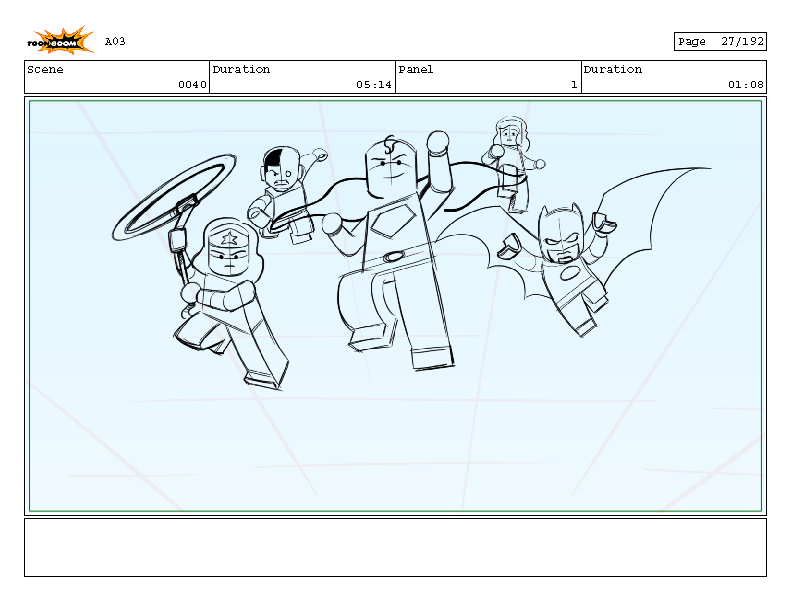The height and width of the screenshot is (613, 791).
Task: Click the Panel header label
Action: pyautogui.click(x=416, y=70)
